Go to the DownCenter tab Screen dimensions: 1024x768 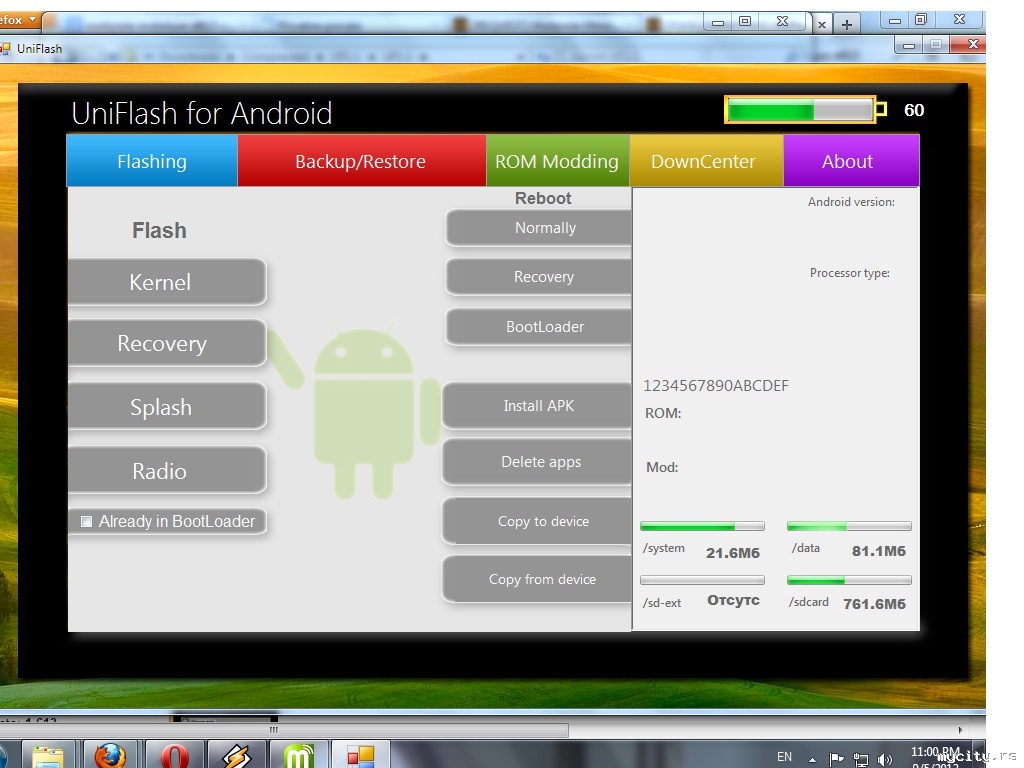click(x=705, y=161)
